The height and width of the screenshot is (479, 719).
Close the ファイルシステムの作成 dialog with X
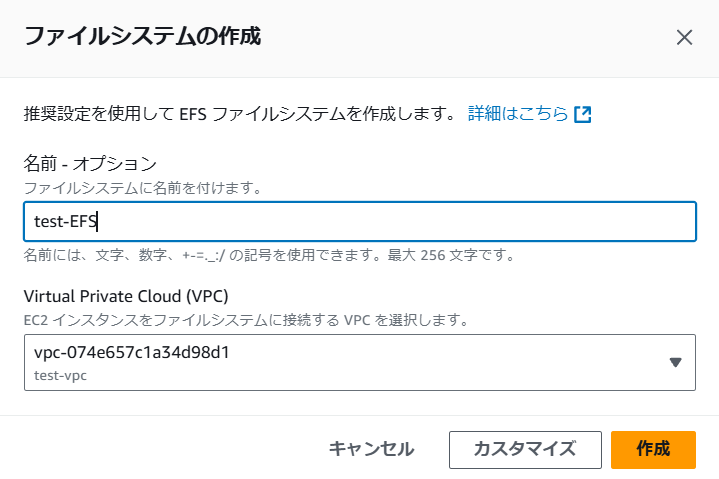(684, 38)
